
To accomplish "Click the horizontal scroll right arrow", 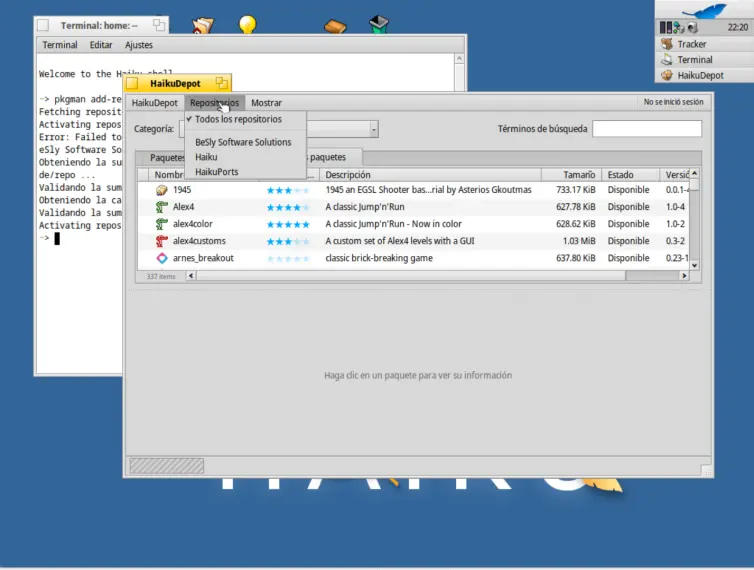I will point(684,276).
